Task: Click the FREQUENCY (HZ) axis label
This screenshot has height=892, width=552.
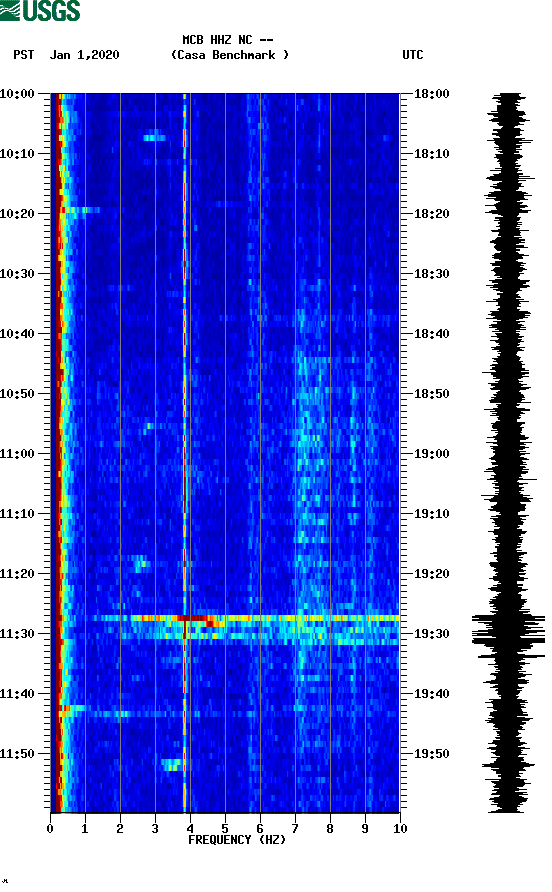Action: pyautogui.click(x=237, y=840)
